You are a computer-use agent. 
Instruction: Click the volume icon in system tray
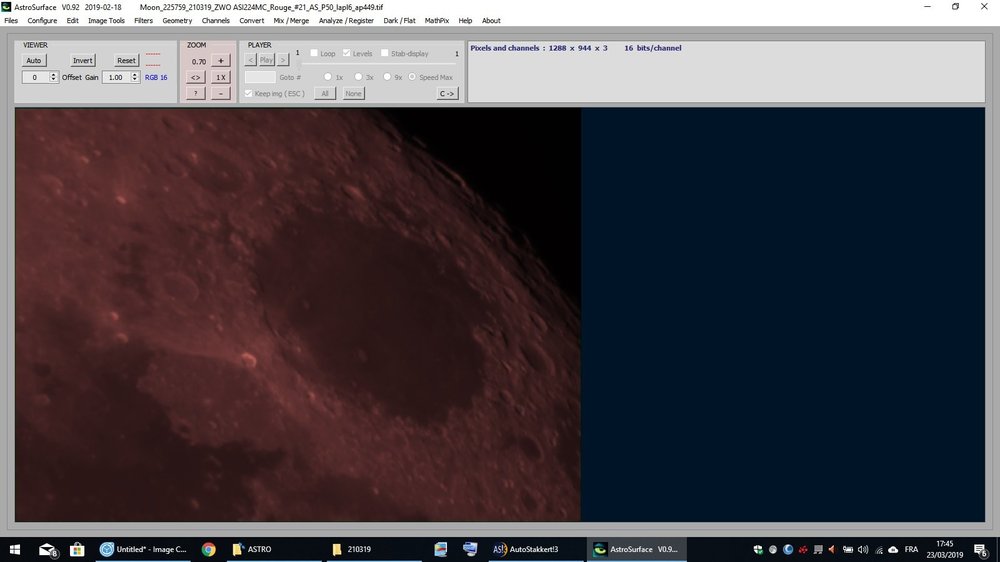tap(862, 549)
